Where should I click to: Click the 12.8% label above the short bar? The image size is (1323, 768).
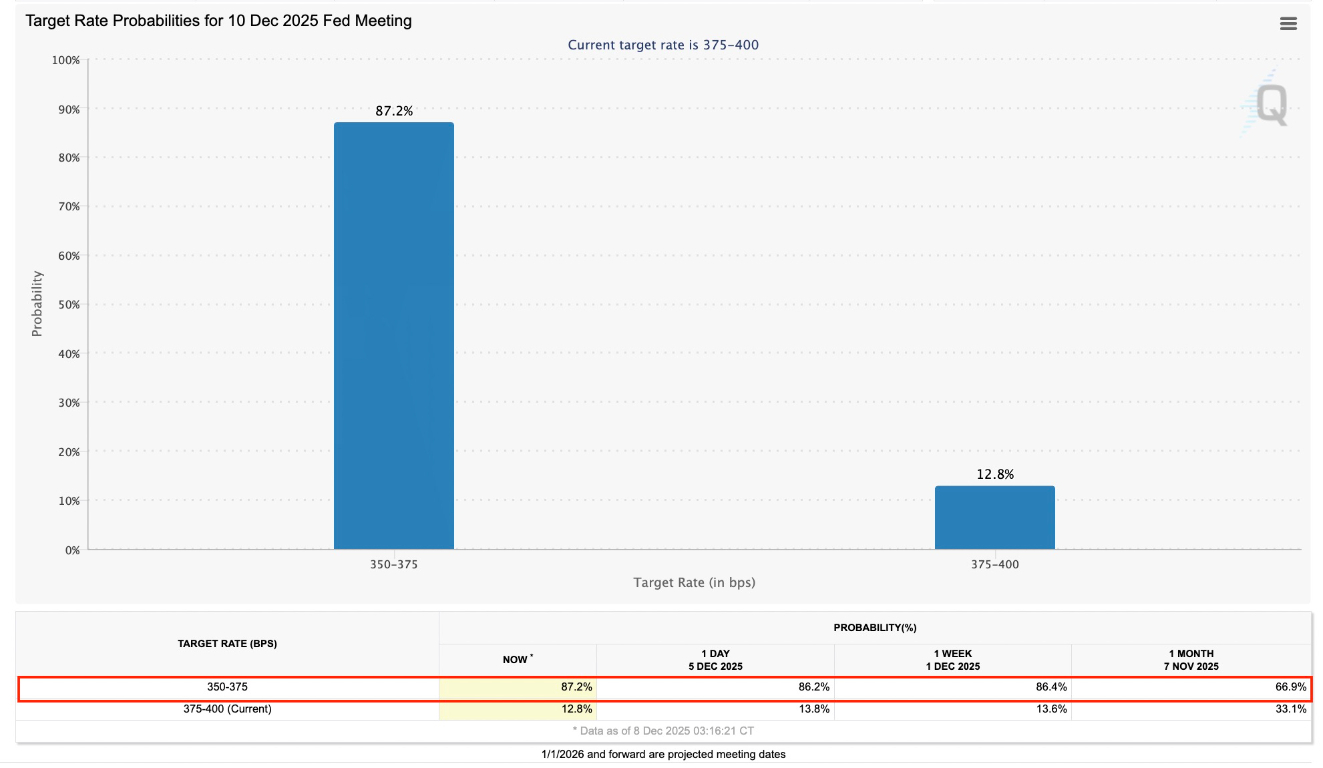tap(995, 475)
